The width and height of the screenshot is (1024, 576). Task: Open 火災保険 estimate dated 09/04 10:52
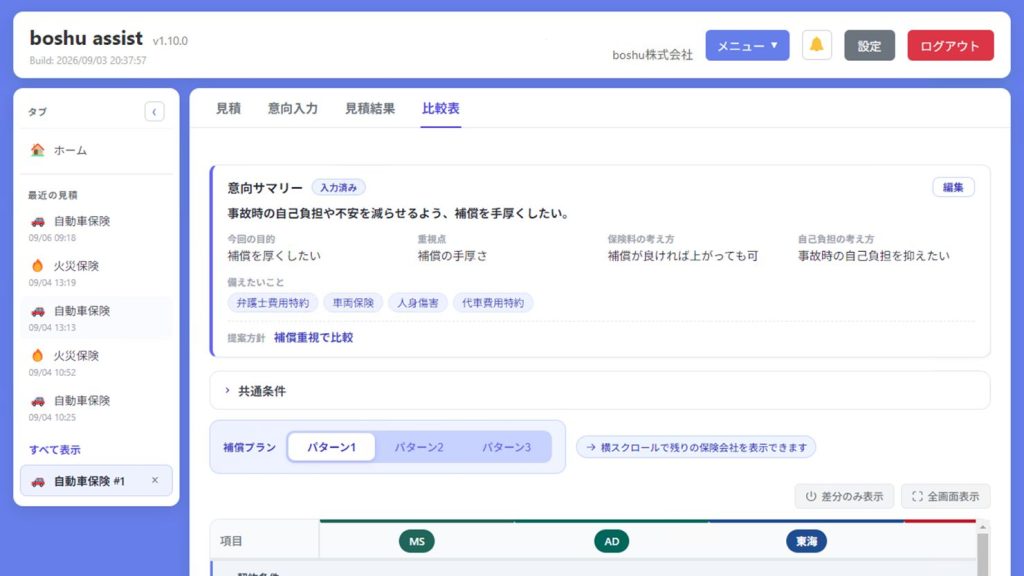pos(96,363)
